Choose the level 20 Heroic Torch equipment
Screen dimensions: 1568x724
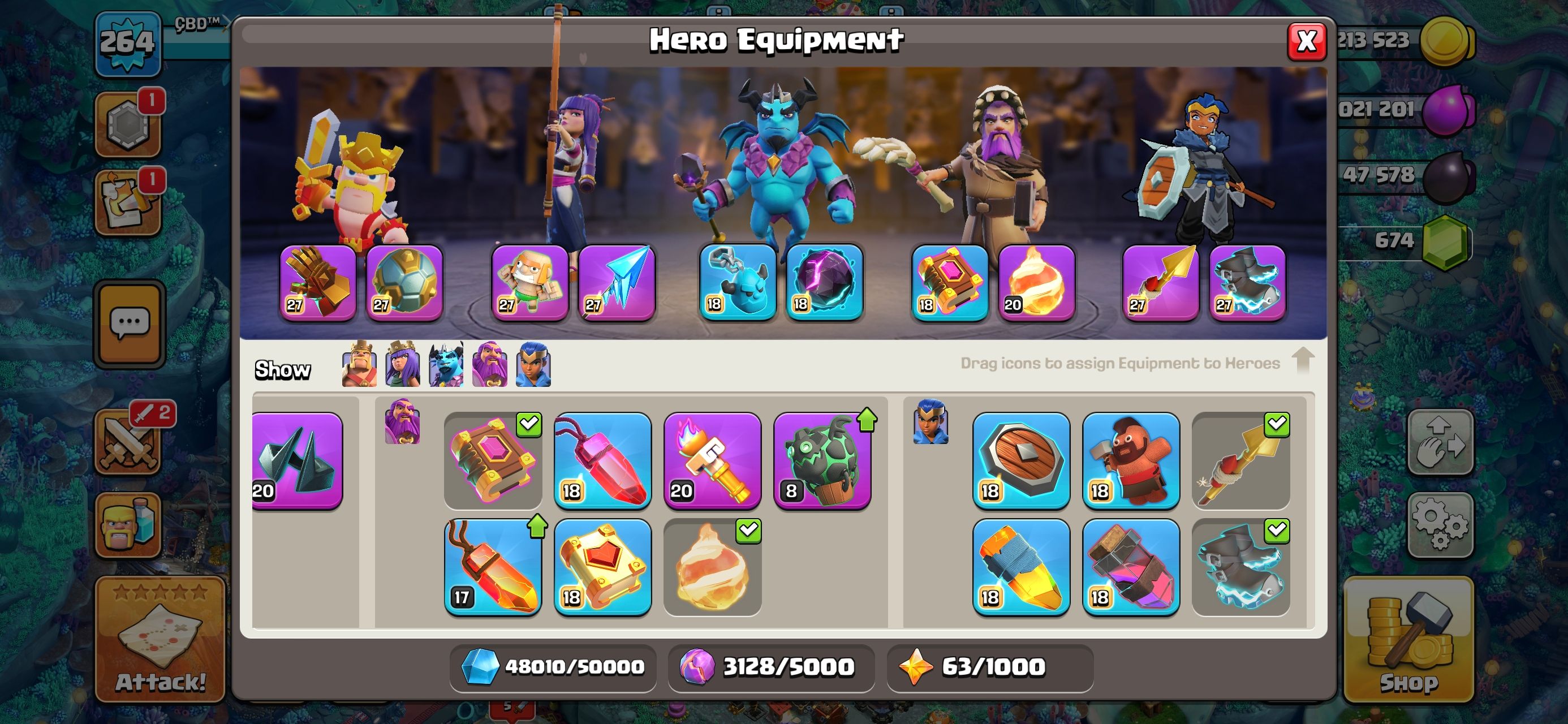click(x=712, y=461)
